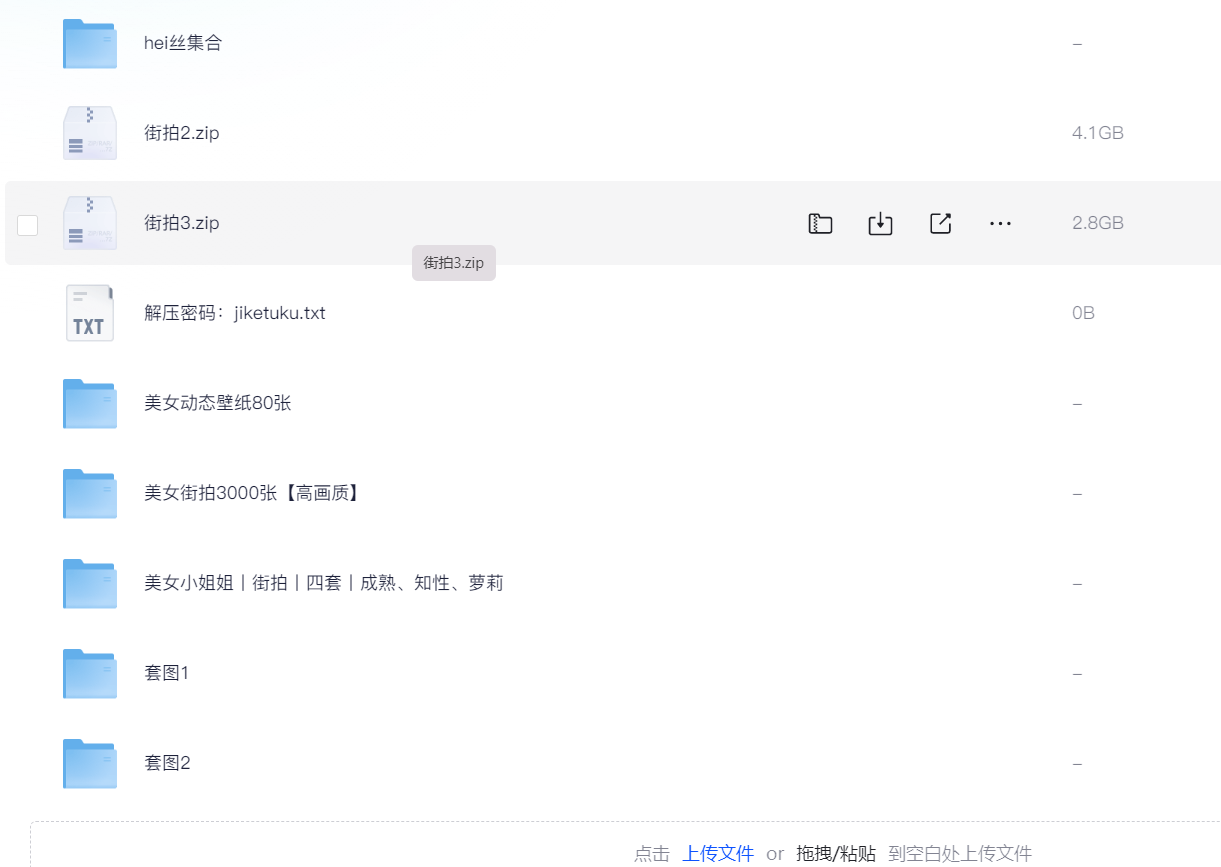Open the three-dot more menu for 街拍3.zip
1221x867 pixels.
click(1000, 224)
